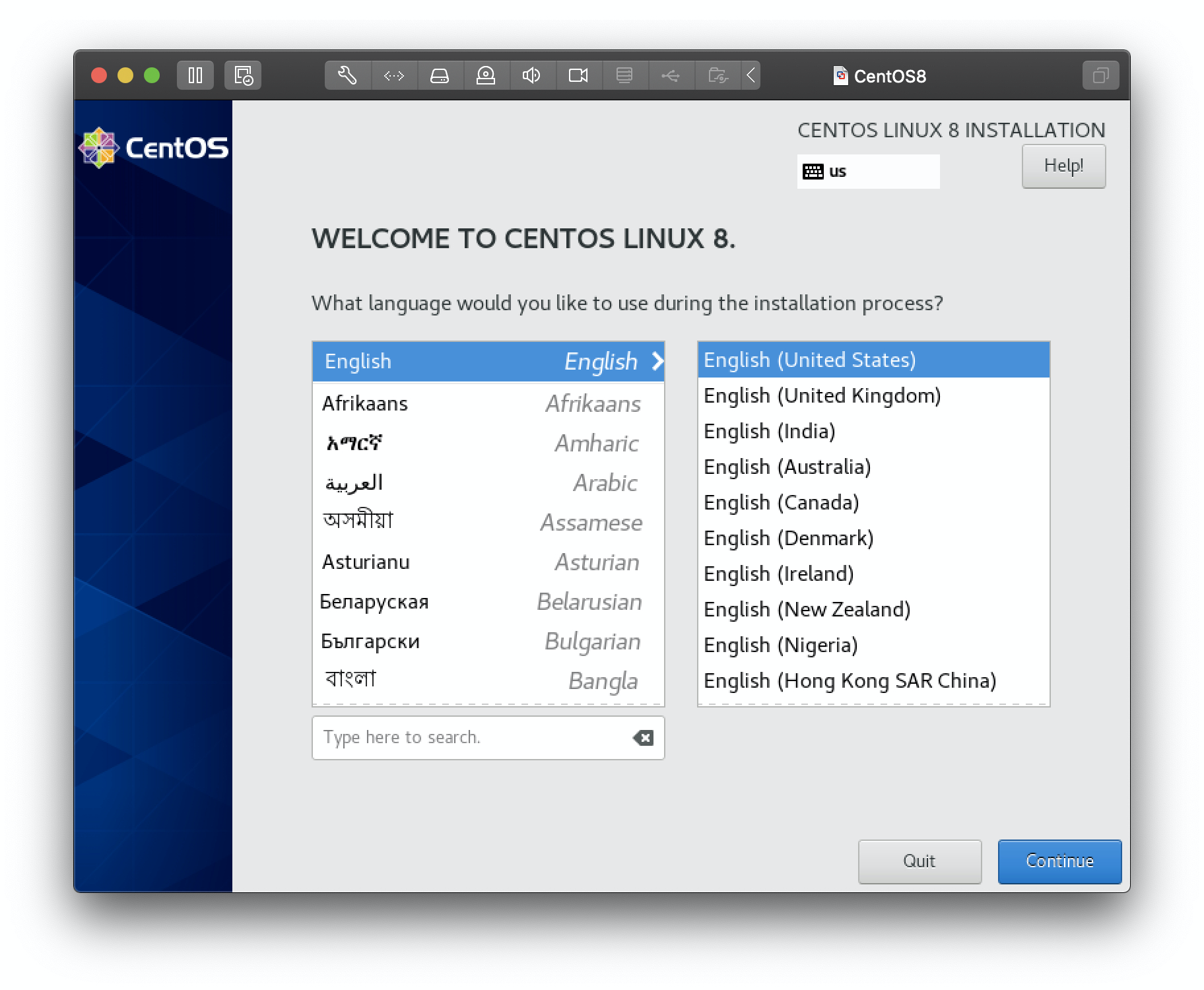Clear the language search field

coord(643,738)
